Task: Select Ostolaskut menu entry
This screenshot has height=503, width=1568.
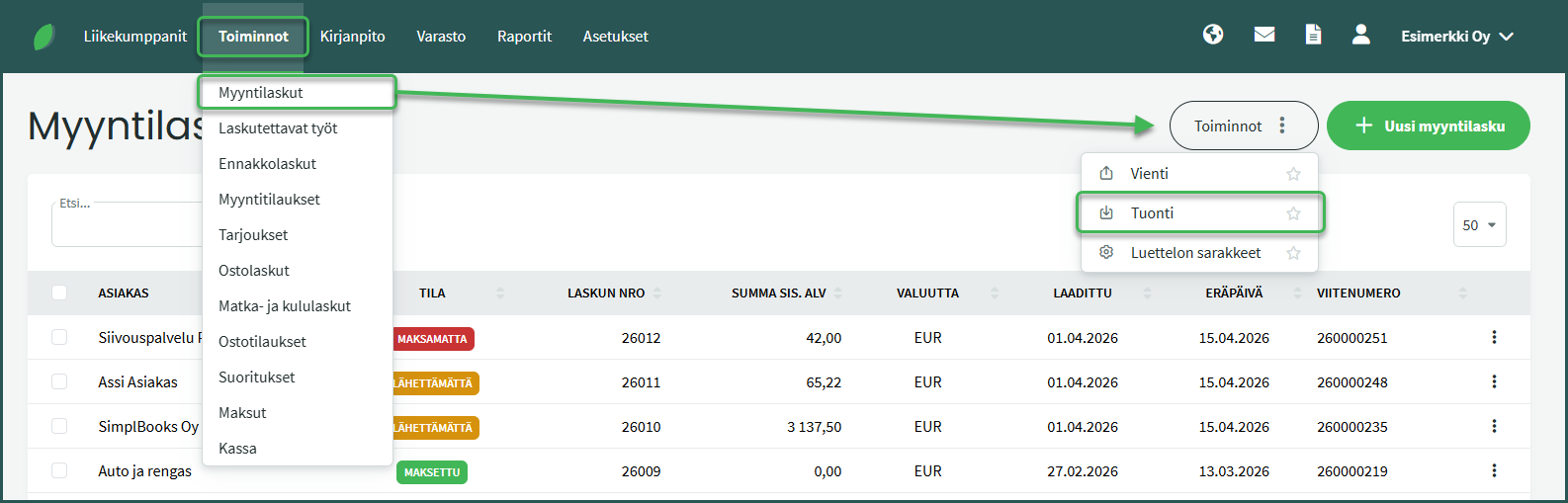Action: pos(297,271)
